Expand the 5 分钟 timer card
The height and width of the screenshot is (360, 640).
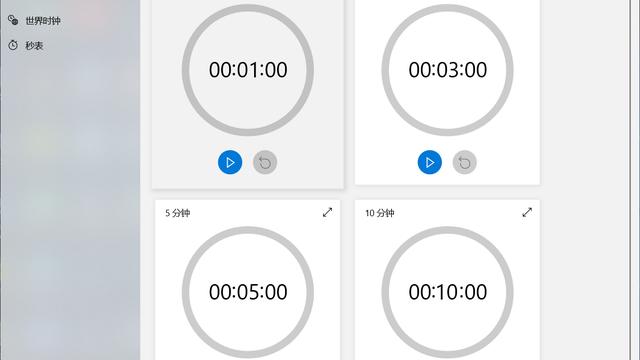click(x=327, y=212)
